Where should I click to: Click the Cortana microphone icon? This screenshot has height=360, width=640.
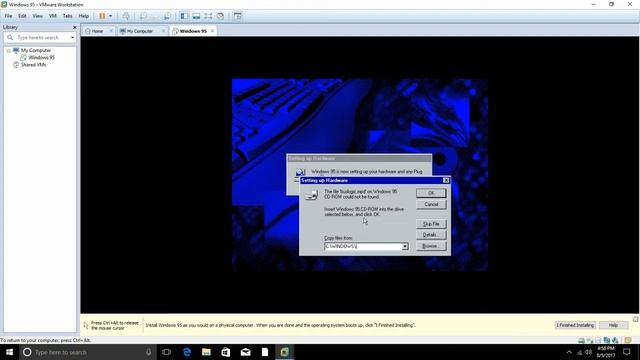pyautogui.click(x=149, y=352)
